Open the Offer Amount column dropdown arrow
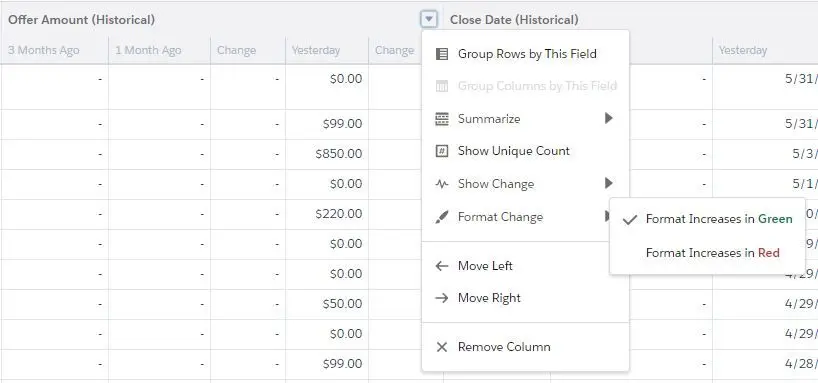The width and height of the screenshot is (818, 383). [429, 20]
